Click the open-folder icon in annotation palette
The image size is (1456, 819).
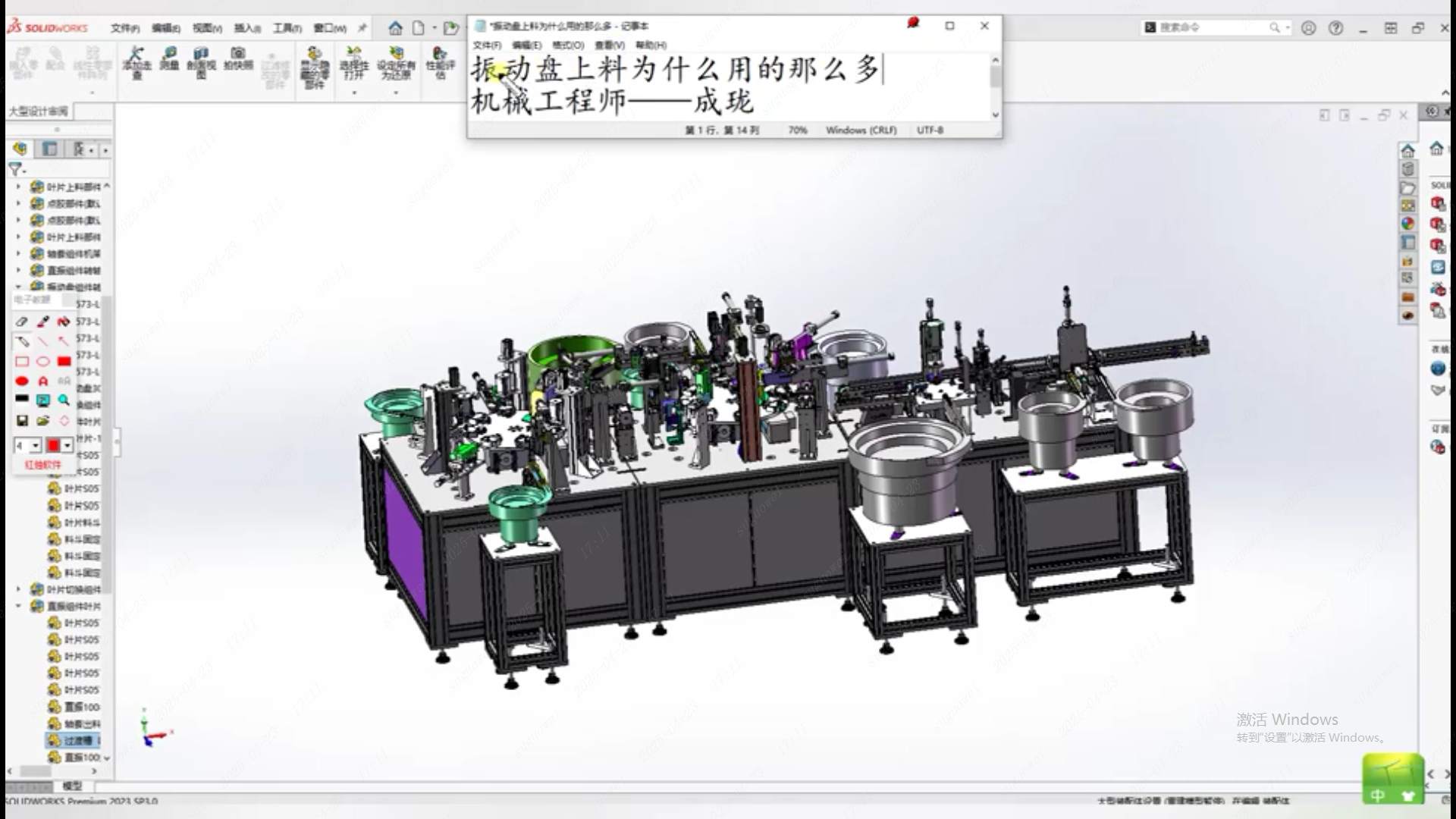(x=43, y=421)
